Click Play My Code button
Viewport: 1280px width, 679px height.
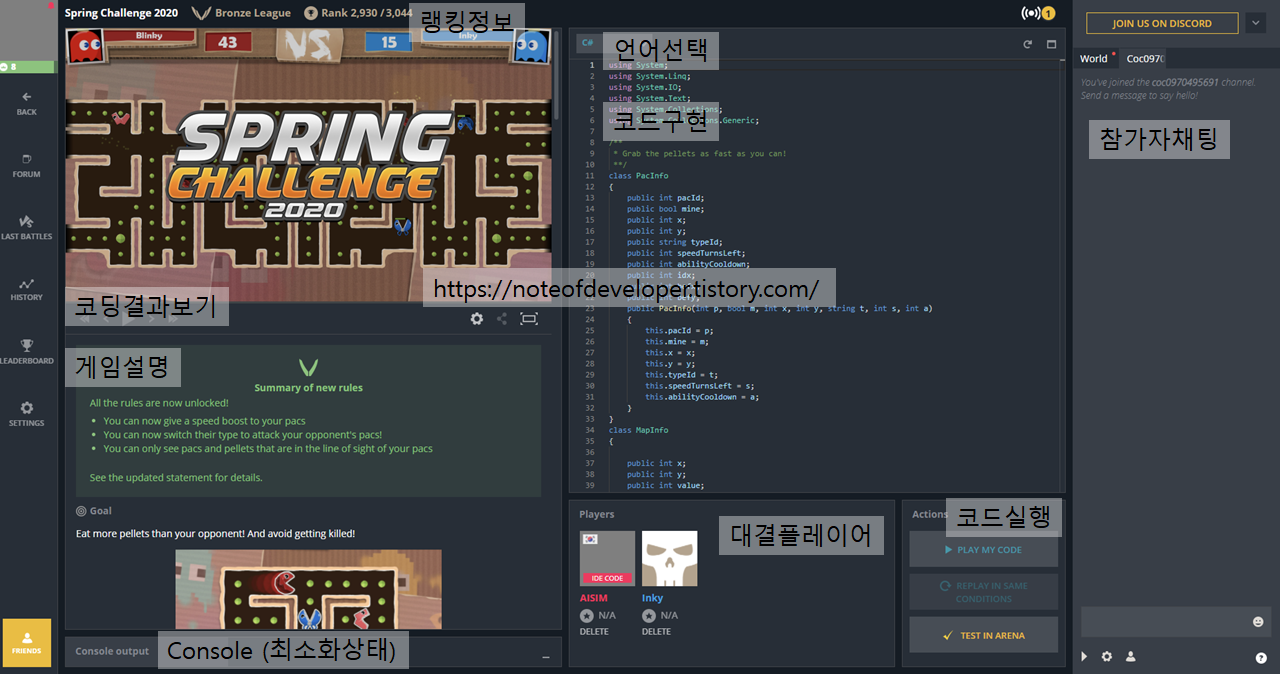pyautogui.click(x=983, y=550)
